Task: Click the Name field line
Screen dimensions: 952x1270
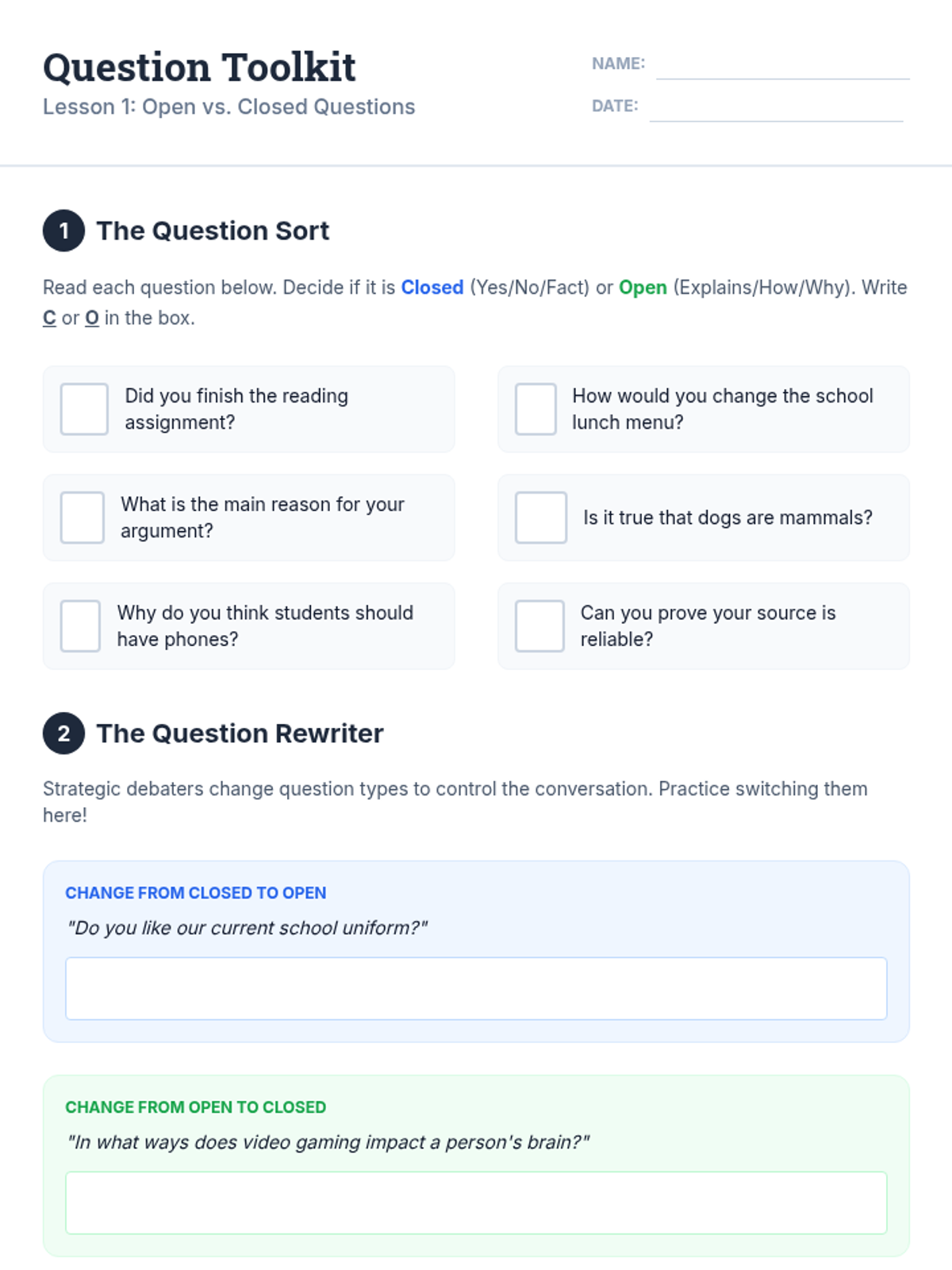Action: click(782, 67)
